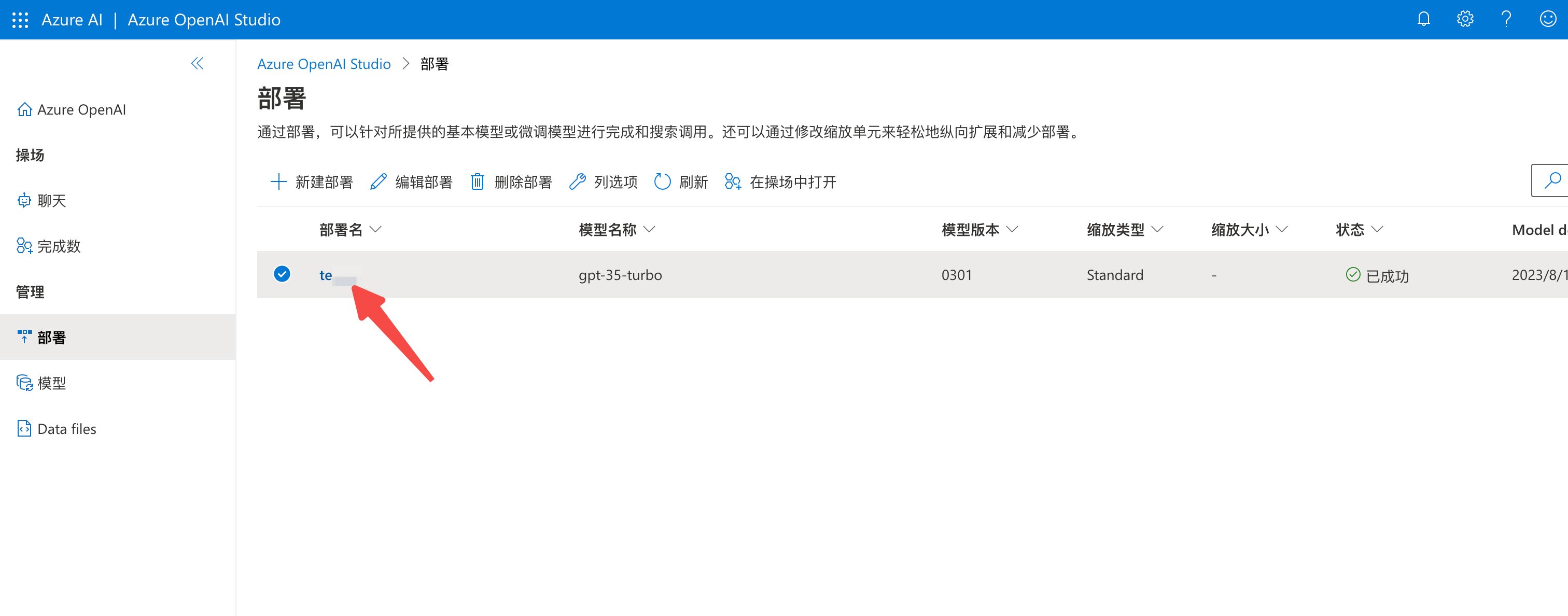Click the green success check icon
Viewport: 1568px width, 616px height.
(x=1352, y=274)
